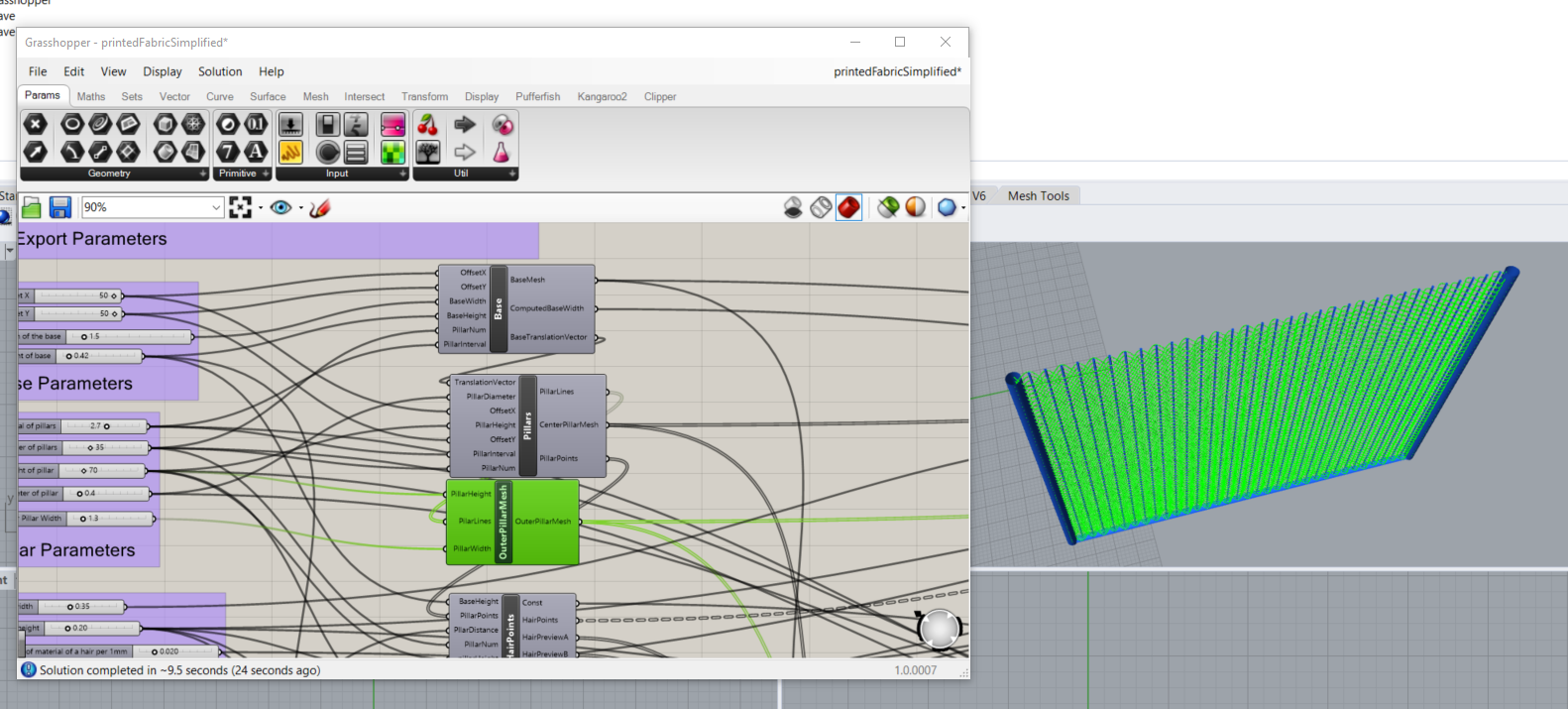The width and height of the screenshot is (1568, 709).
Task: Activate the sketch pencil tool
Action: coord(319,207)
